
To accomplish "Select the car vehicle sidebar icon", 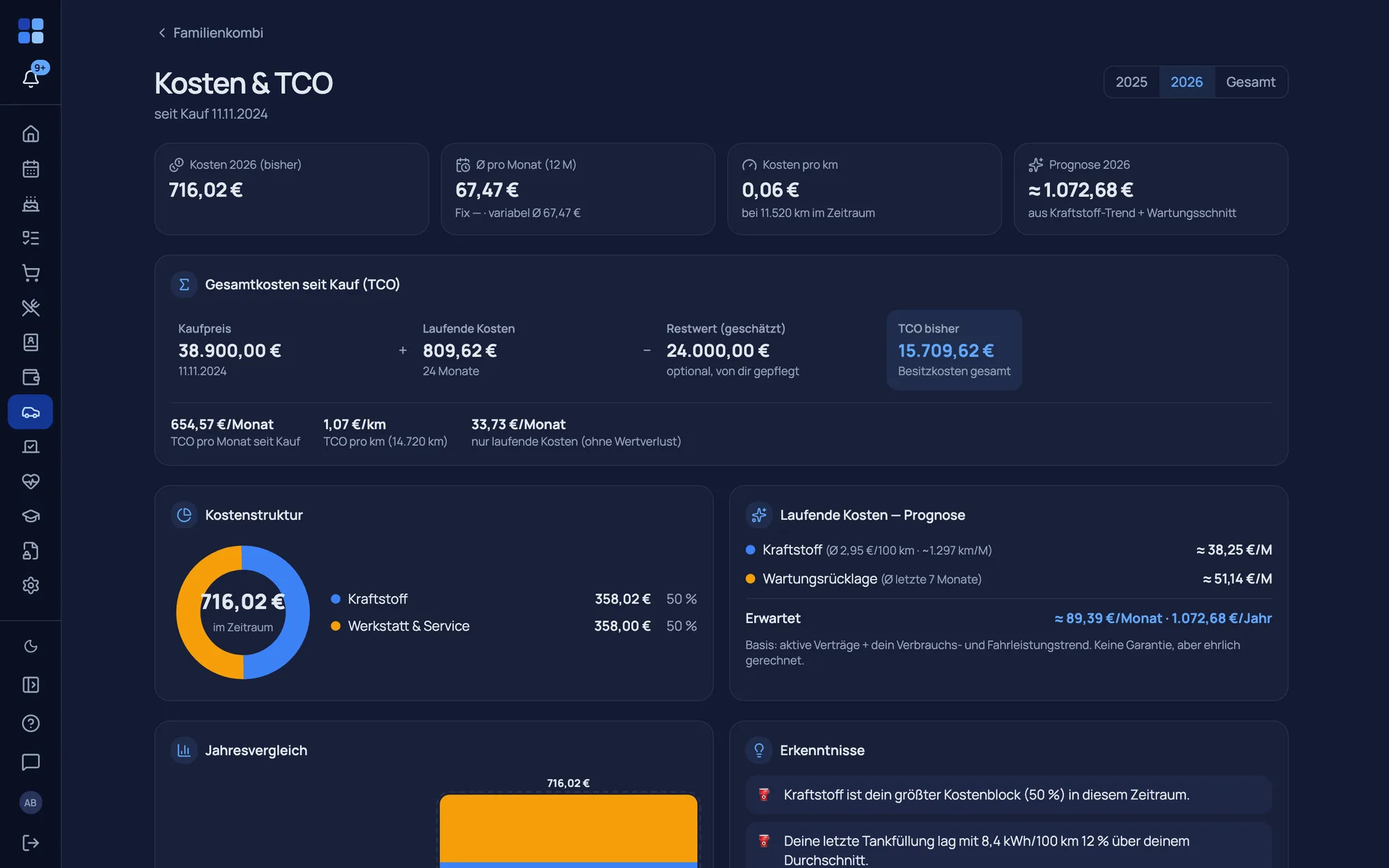I will click(x=31, y=412).
